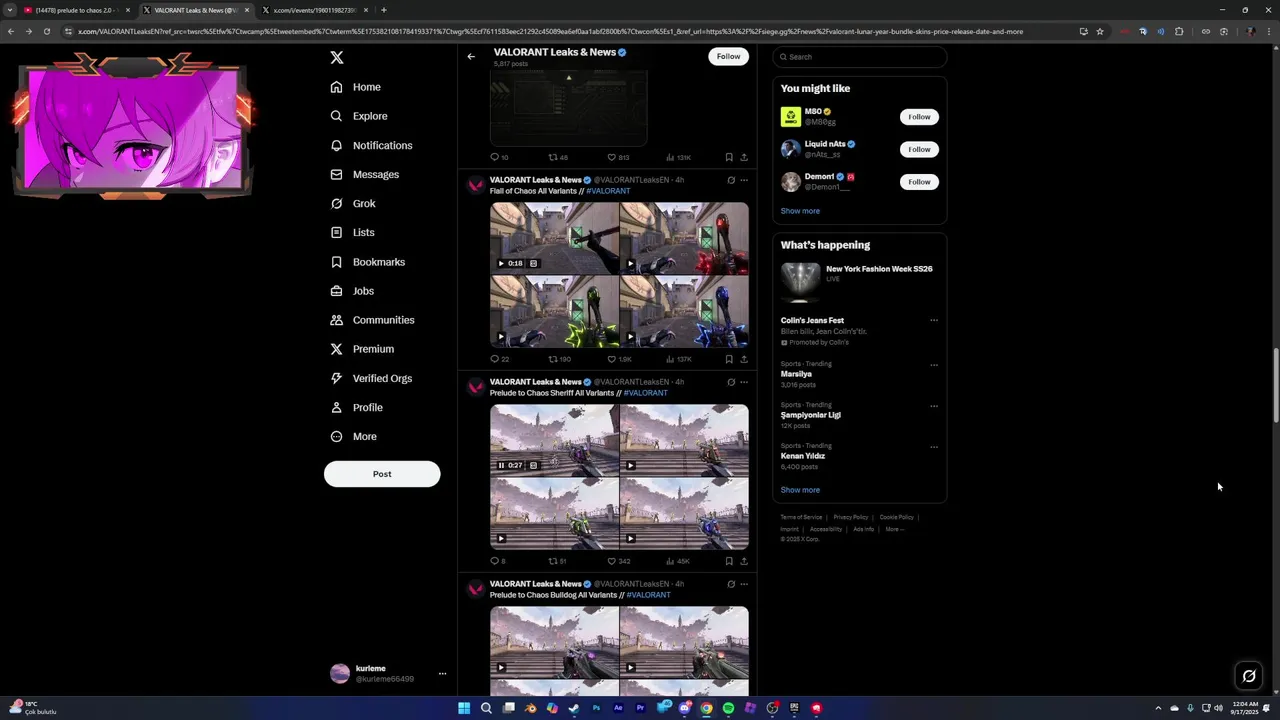Click the Post button
Screen dimensions: 1280x720
[382, 474]
